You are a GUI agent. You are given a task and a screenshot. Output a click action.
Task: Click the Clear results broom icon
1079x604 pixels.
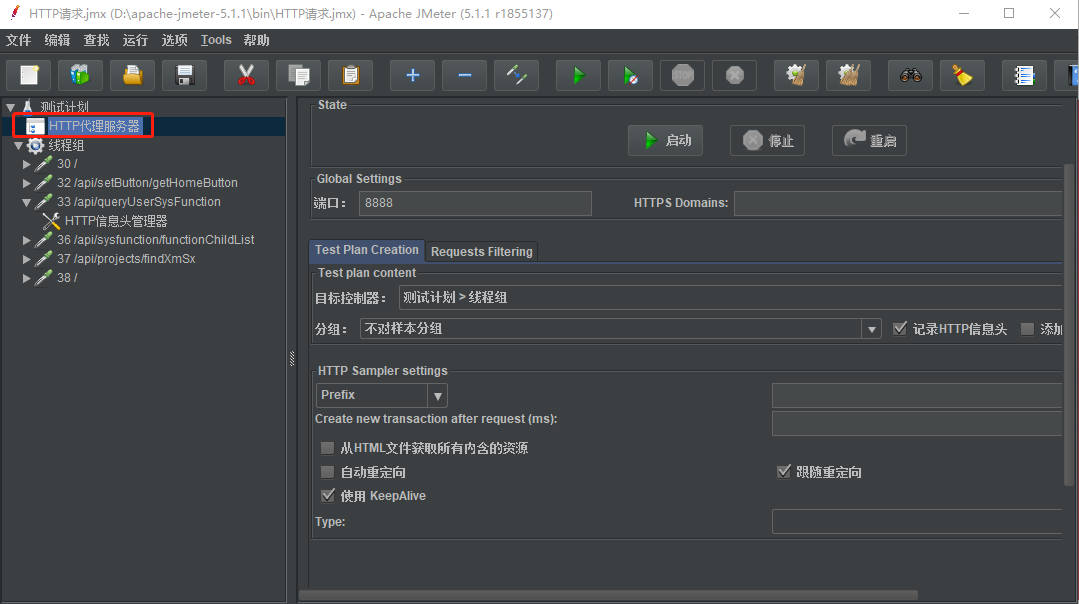tap(796, 75)
